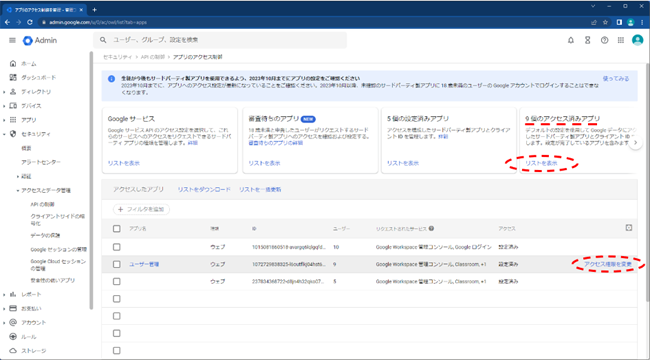Screen dimensions: 650x360
Task: Open Chrome three-dot menu
Action: pyautogui.click(x=643, y=22)
